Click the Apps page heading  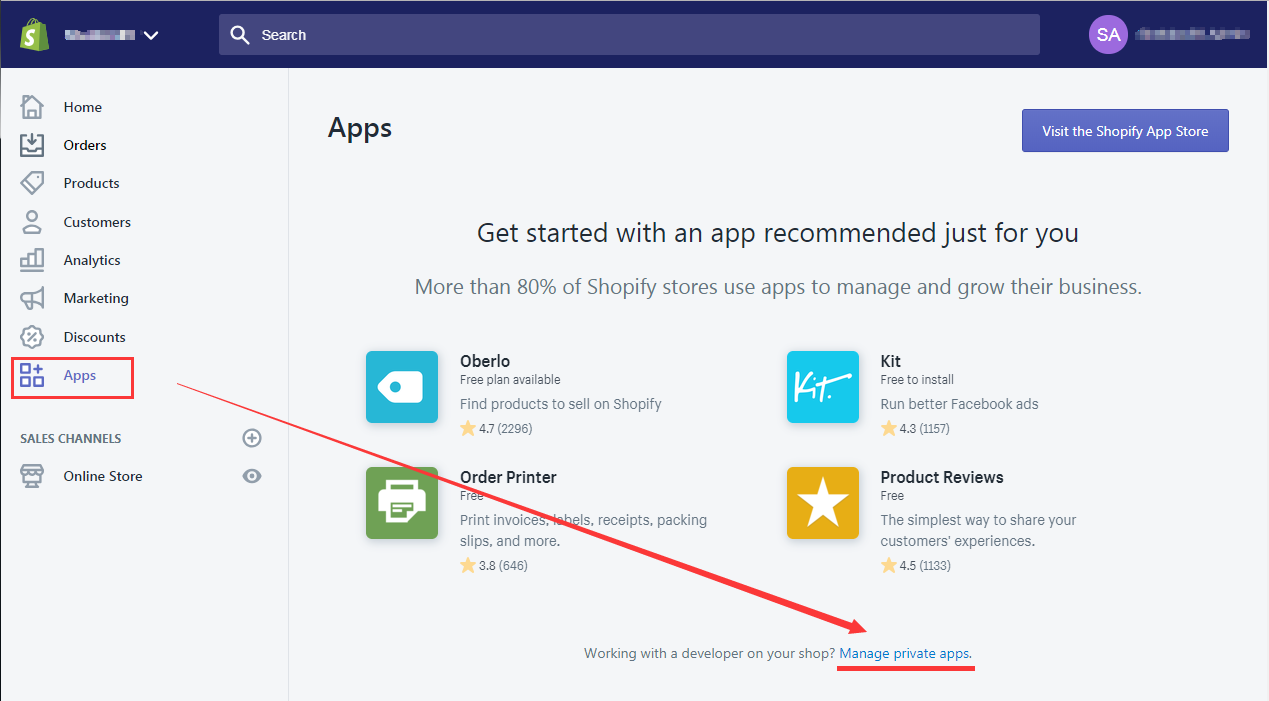pos(360,128)
